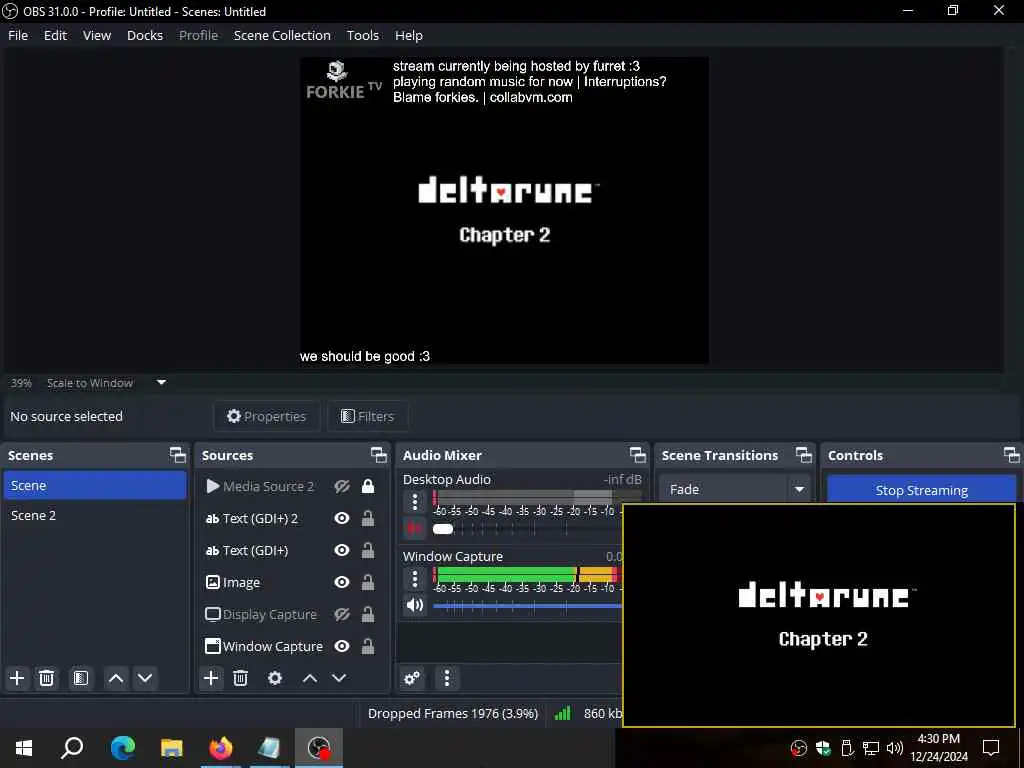Mute Window Capture audio speaker icon
The image size is (1024, 768).
pyautogui.click(x=415, y=605)
